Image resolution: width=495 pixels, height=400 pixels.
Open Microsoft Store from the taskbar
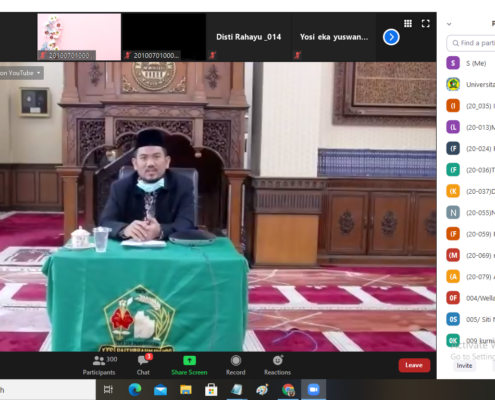pos(211,389)
